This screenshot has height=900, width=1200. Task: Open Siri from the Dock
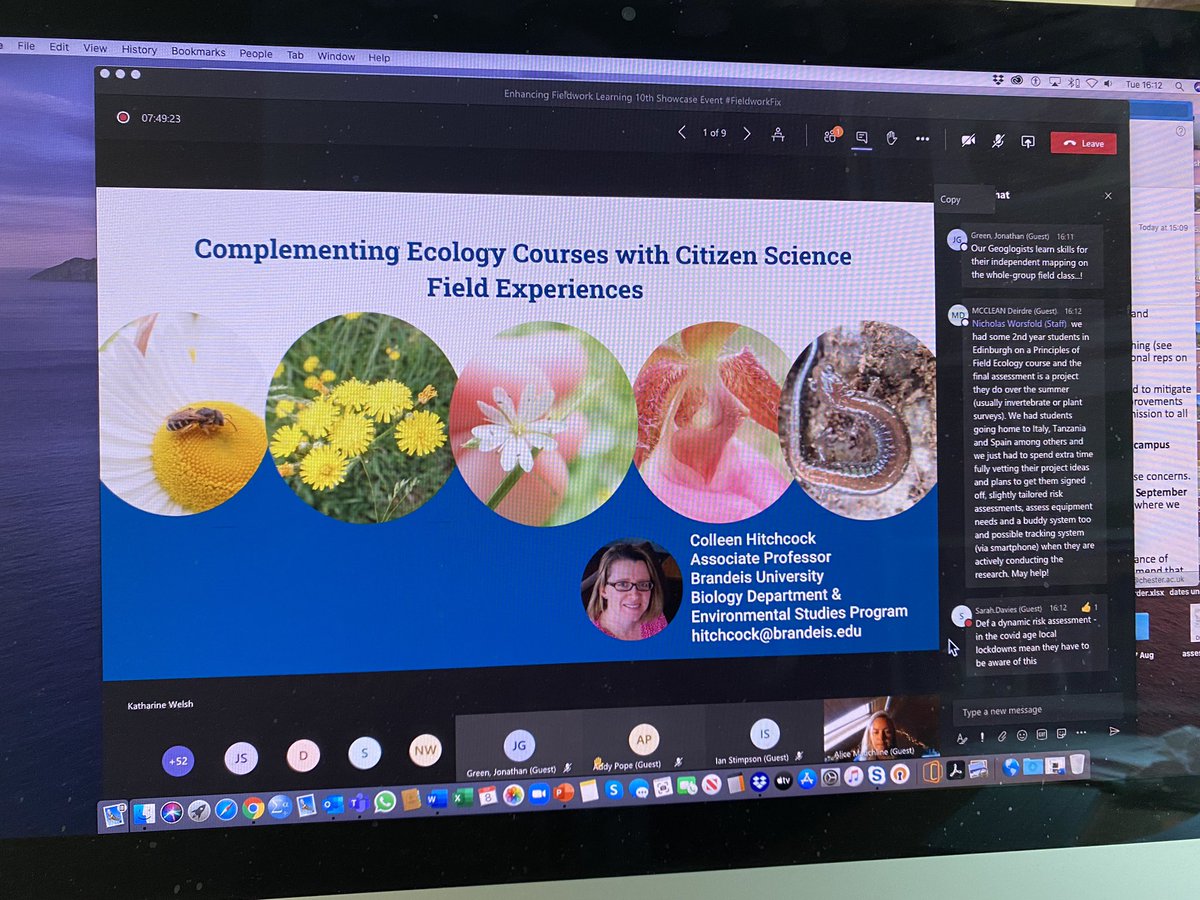coord(172,812)
